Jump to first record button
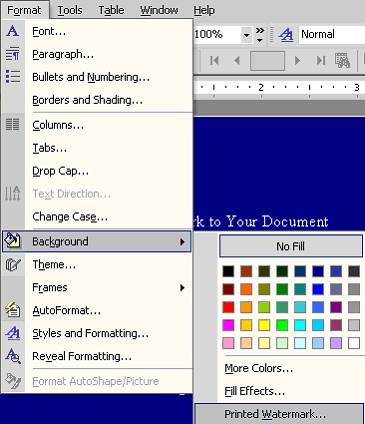This screenshot has height=424, width=365. pos(214,60)
